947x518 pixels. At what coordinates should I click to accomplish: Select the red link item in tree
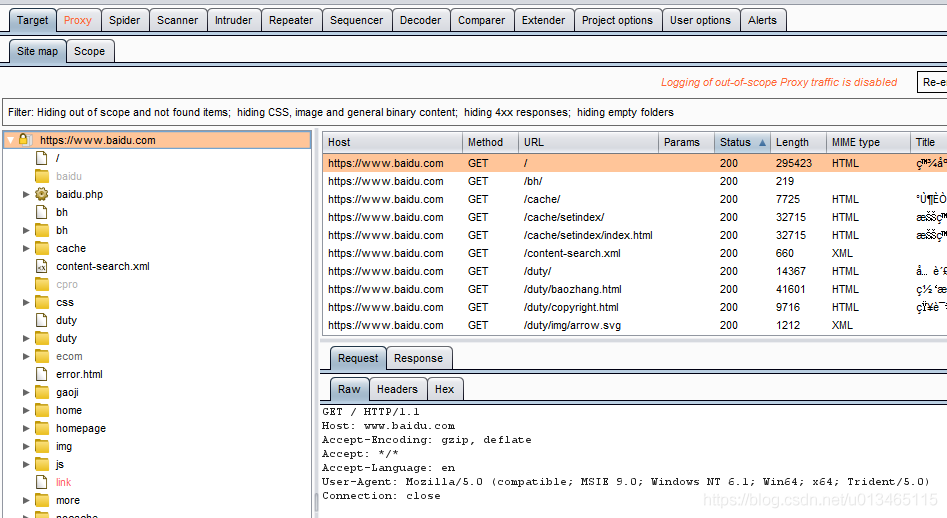point(63,482)
